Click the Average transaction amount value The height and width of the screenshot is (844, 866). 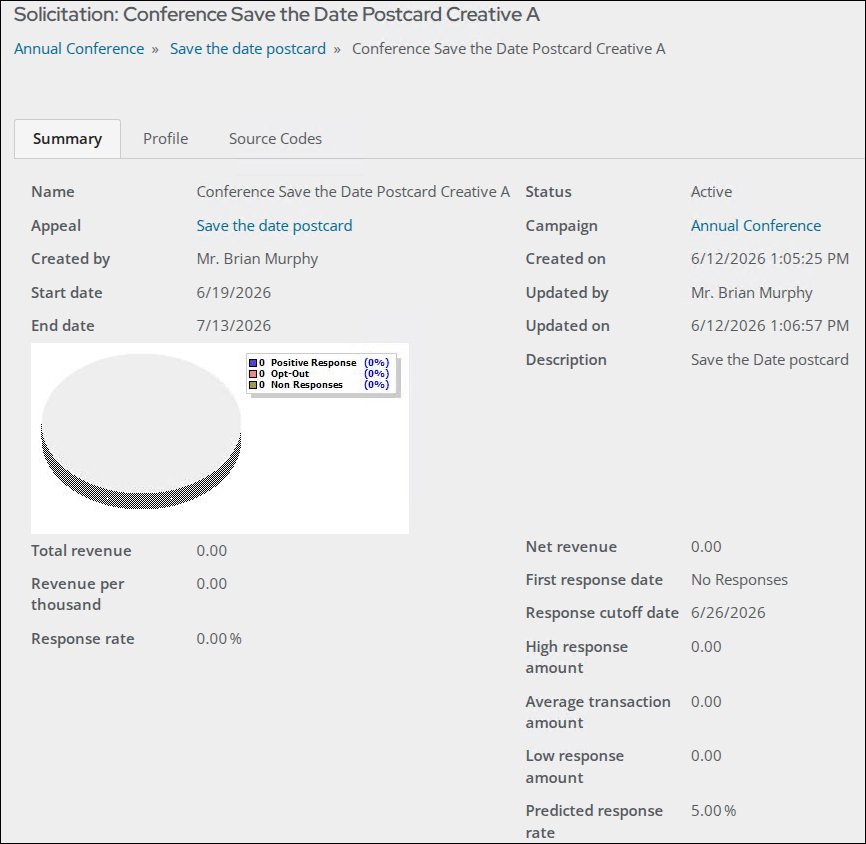point(706,702)
